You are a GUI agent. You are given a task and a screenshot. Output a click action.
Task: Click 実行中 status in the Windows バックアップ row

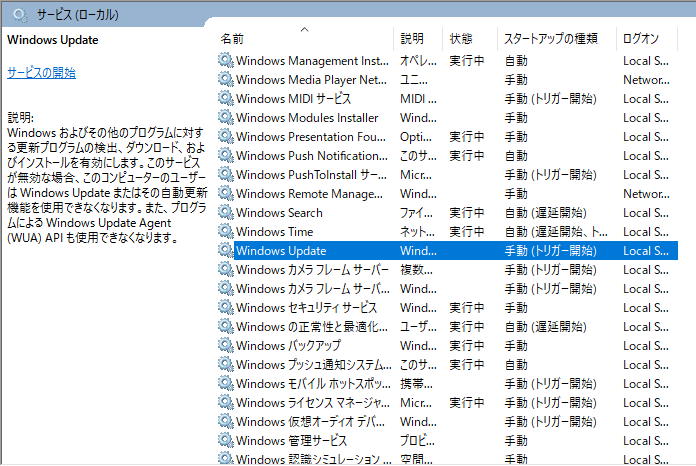pyautogui.click(x=467, y=346)
